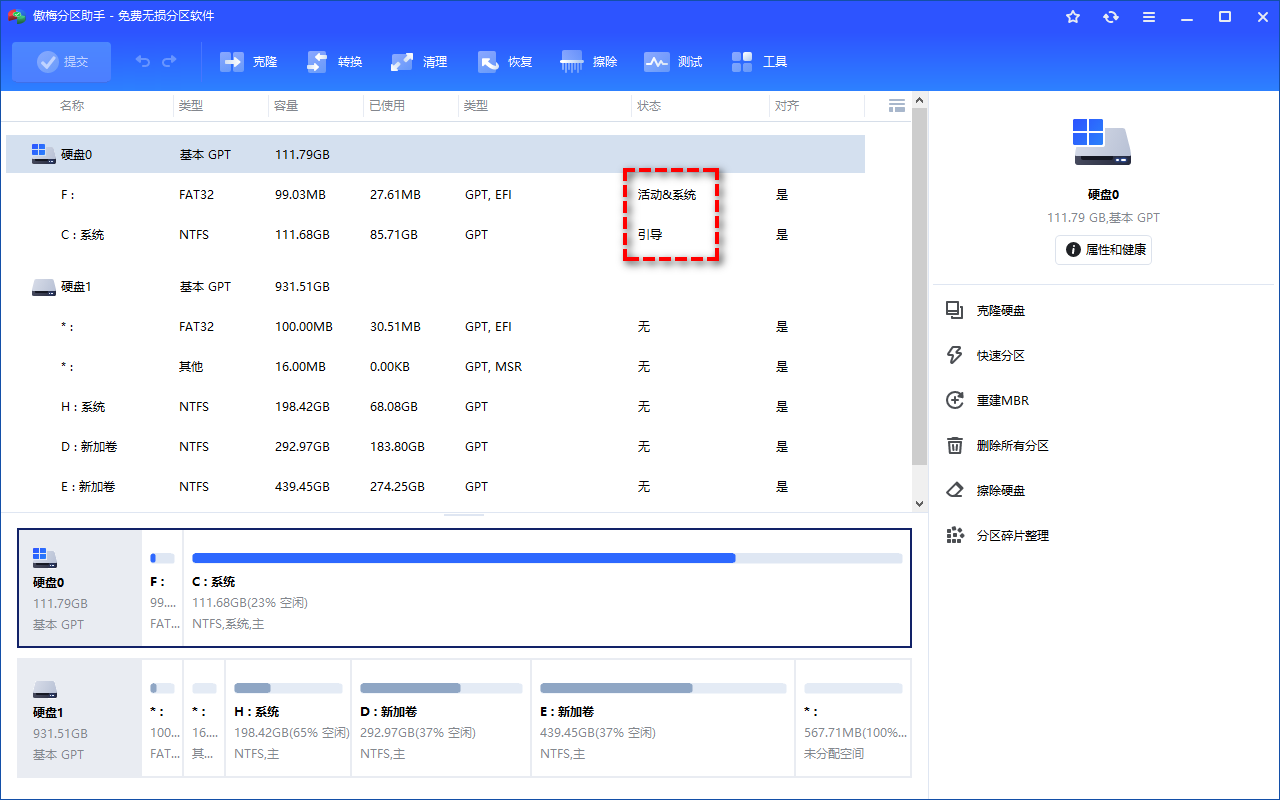The image size is (1280, 800).
Task: Select Clone Disk (克隆硬盘) in side panel
Action: (1000, 311)
